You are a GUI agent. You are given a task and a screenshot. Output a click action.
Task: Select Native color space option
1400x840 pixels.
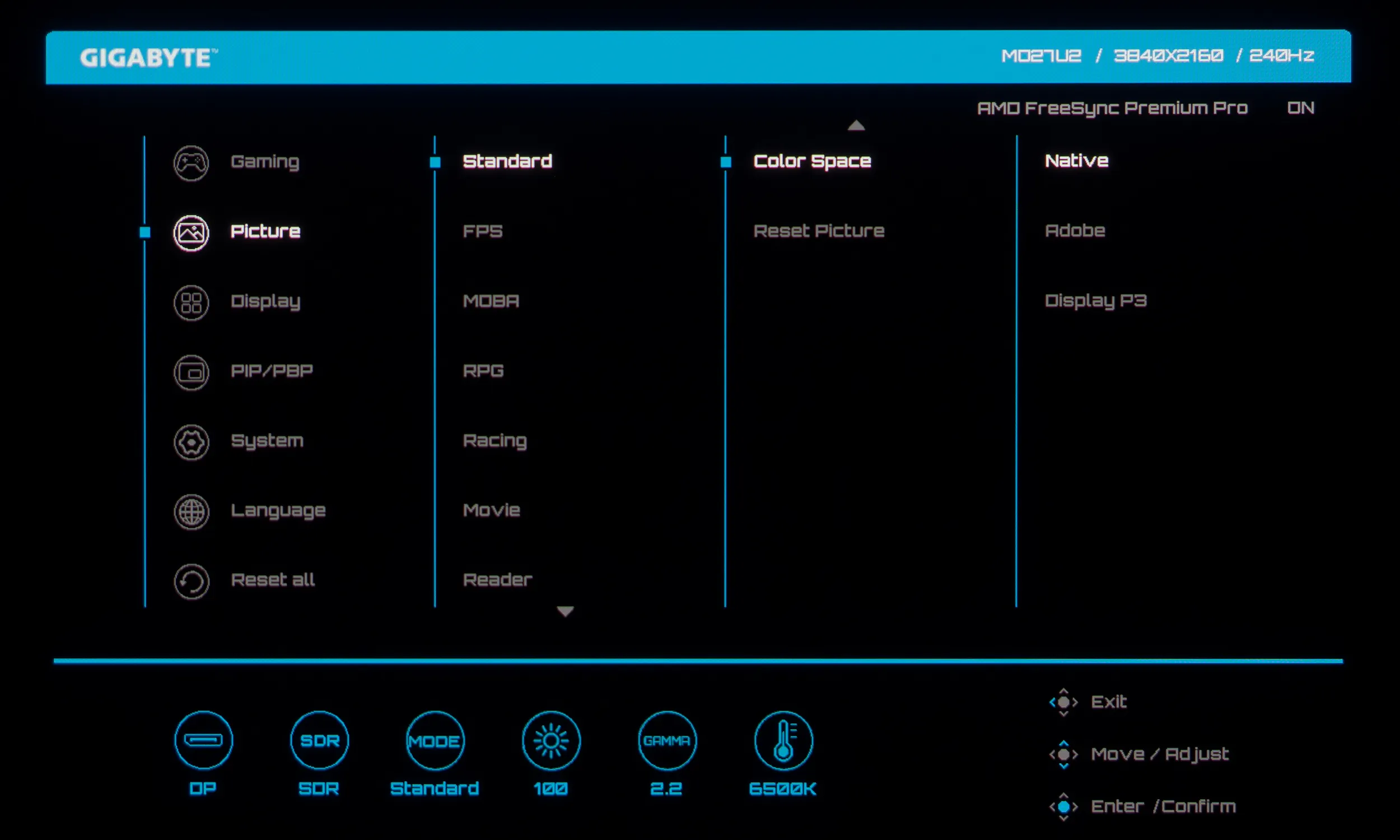tap(1076, 161)
